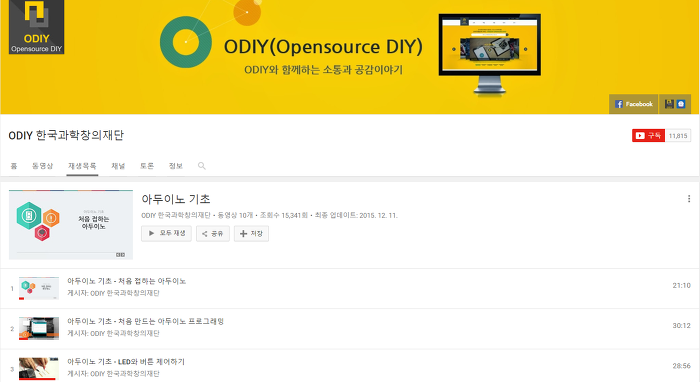Subscribe with the red 구독 button
This screenshot has width=700, height=382.
click(x=649, y=136)
